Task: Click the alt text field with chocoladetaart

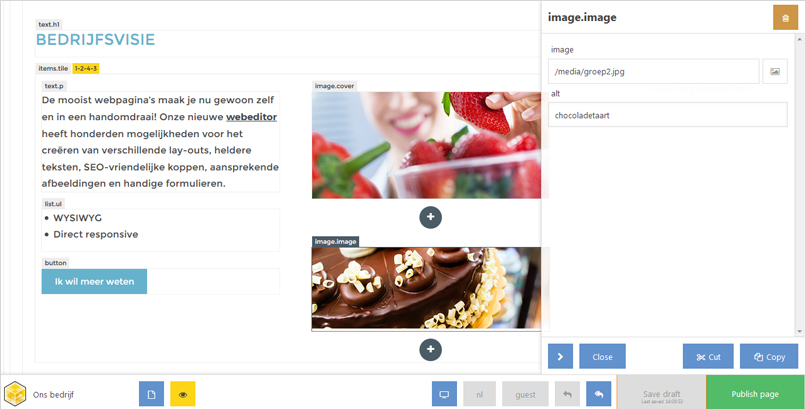Action: coord(668,115)
